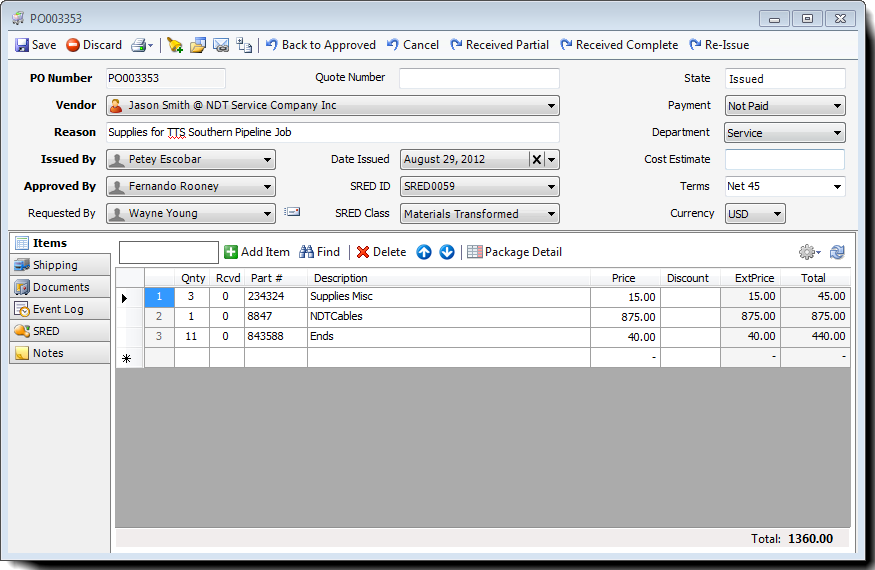
Task: Click Cancel in the toolbar
Action: 412,45
